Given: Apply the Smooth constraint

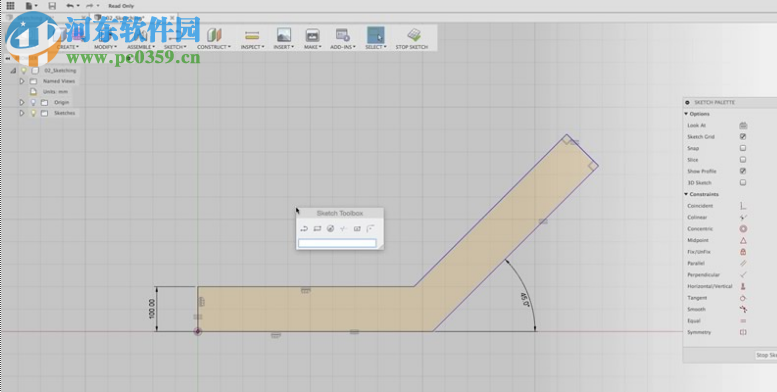Looking at the screenshot, I should coord(743,309).
